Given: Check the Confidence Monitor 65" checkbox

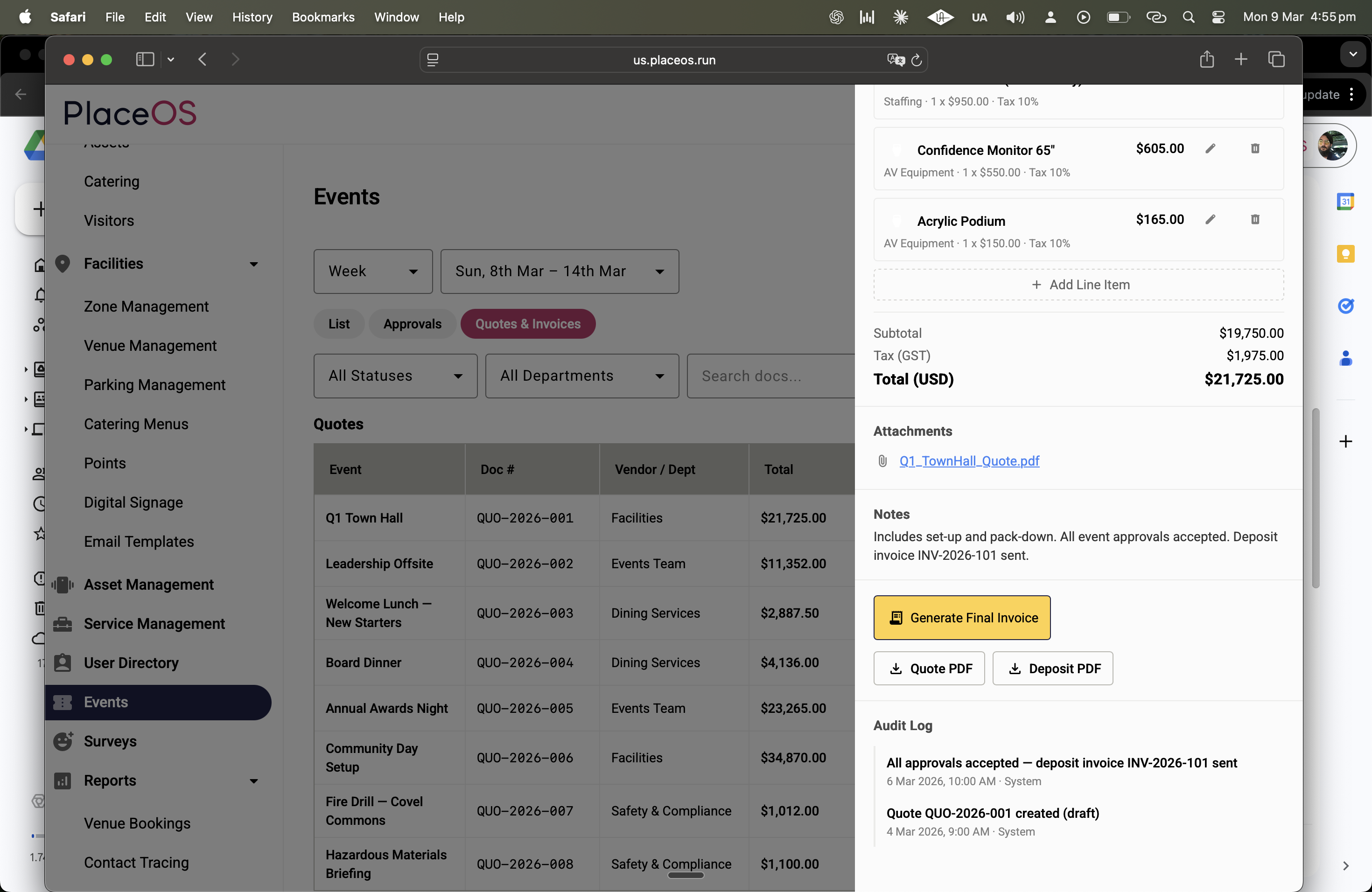Looking at the screenshot, I should (x=897, y=150).
